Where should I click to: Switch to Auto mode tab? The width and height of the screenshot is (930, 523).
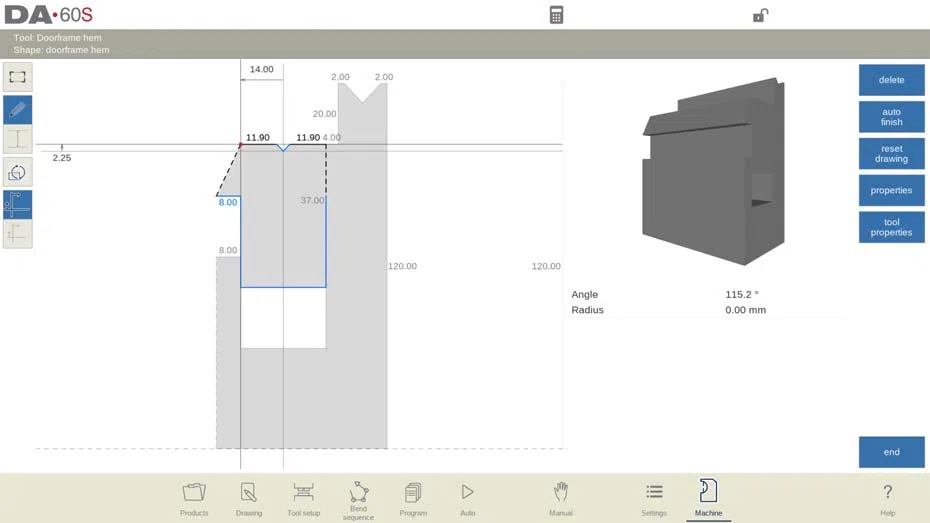467,499
